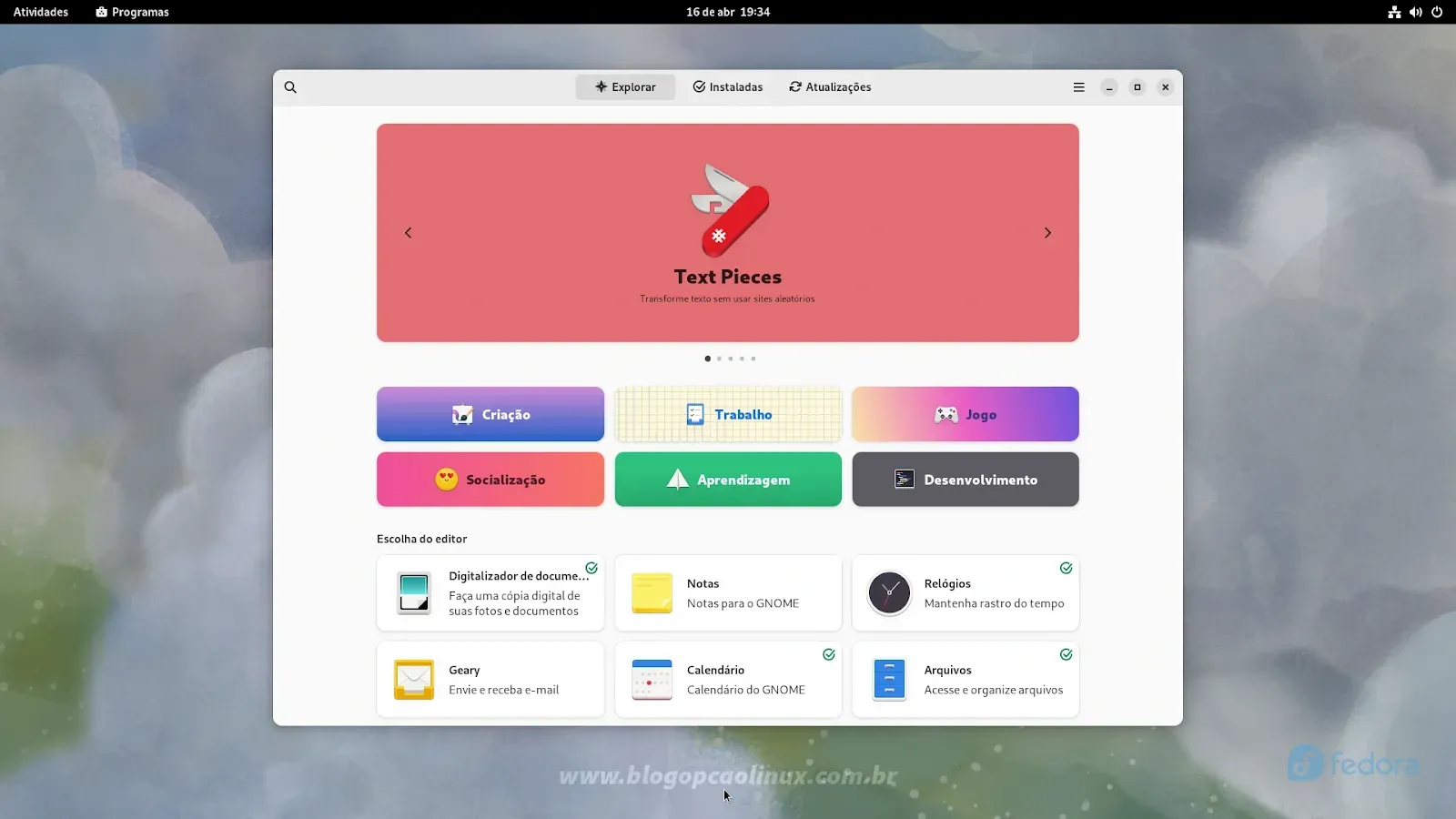Image resolution: width=1456 pixels, height=819 pixels.
Task: Click the Digitalizador de documentos scanner icon
Action: click(414, 593)
